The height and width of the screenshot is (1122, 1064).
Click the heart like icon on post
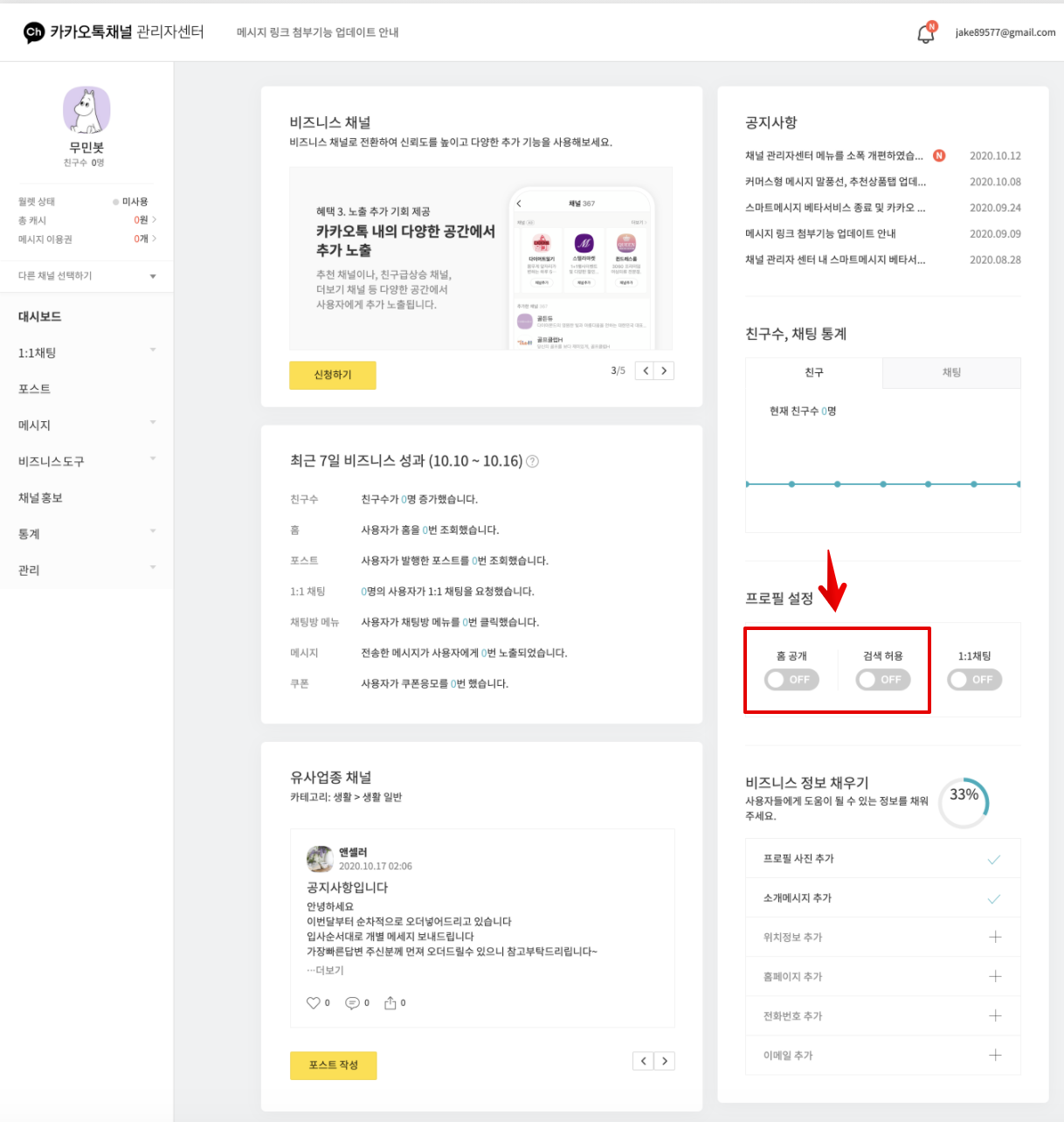(313, 1002)
